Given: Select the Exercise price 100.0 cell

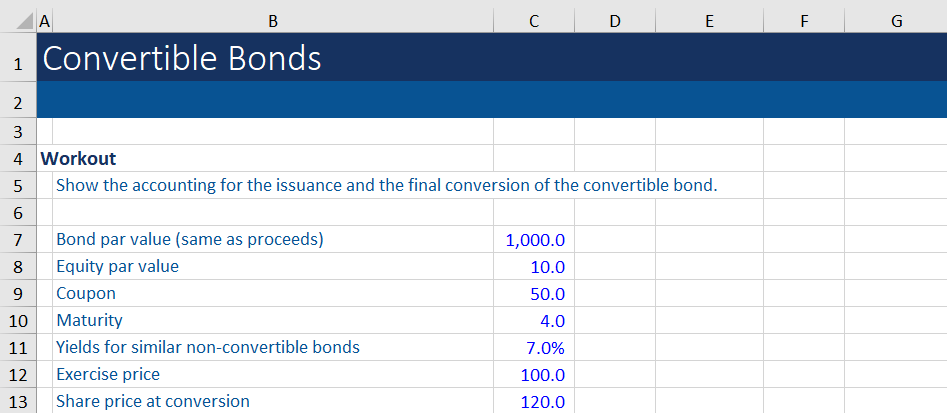Looking at the screenshot, I should pos(535,375).
